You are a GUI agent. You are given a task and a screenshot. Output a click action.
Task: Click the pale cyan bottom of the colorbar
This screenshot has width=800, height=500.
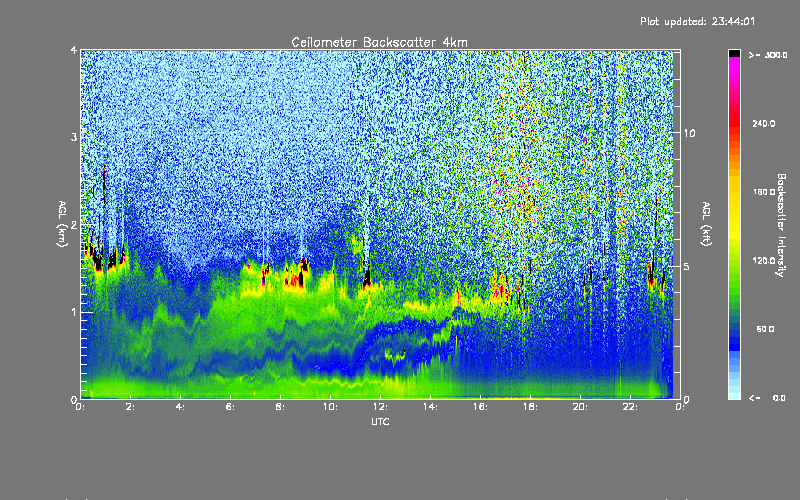click(x=734, y=394)
